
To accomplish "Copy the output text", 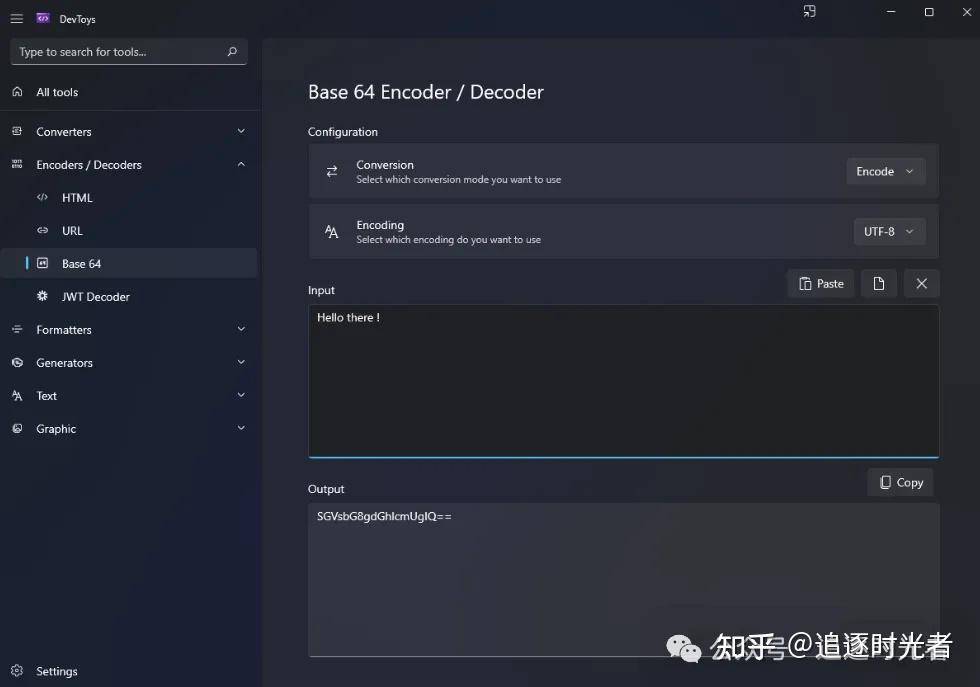I will [x=901, y=483].
